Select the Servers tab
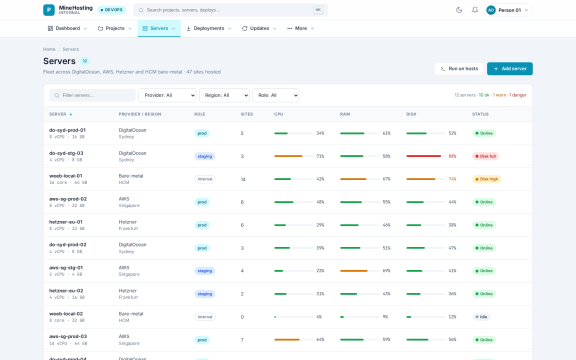The height and width of the screenshot is (360, 576). click(x=159, y=28)
